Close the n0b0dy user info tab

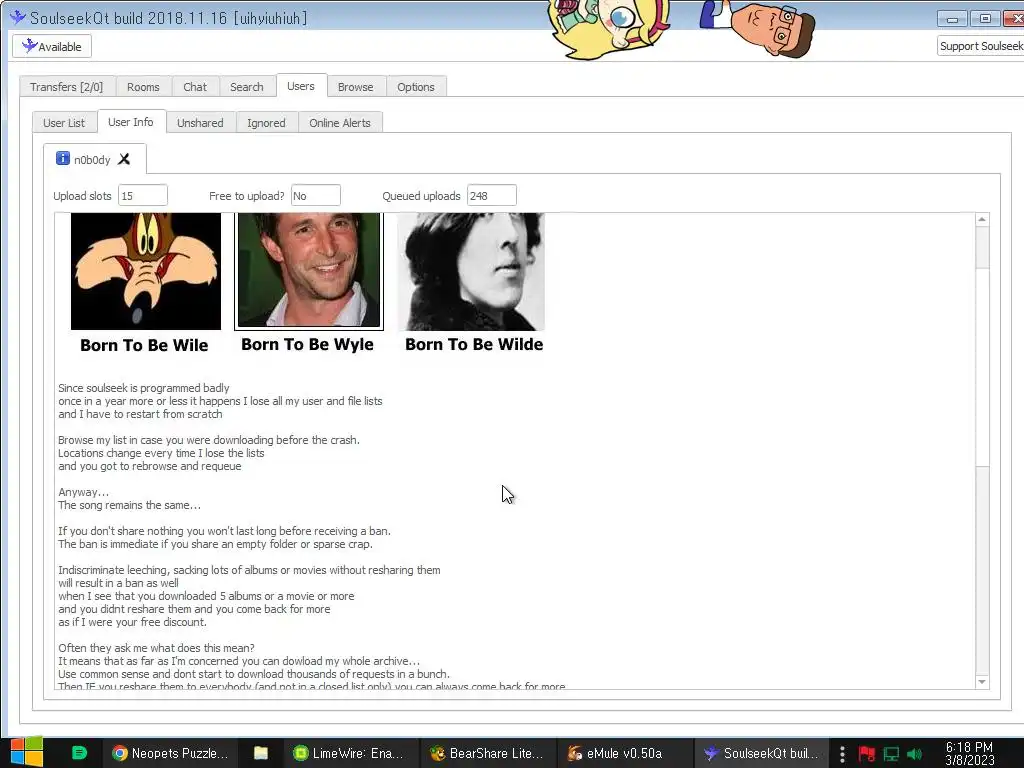124,159
